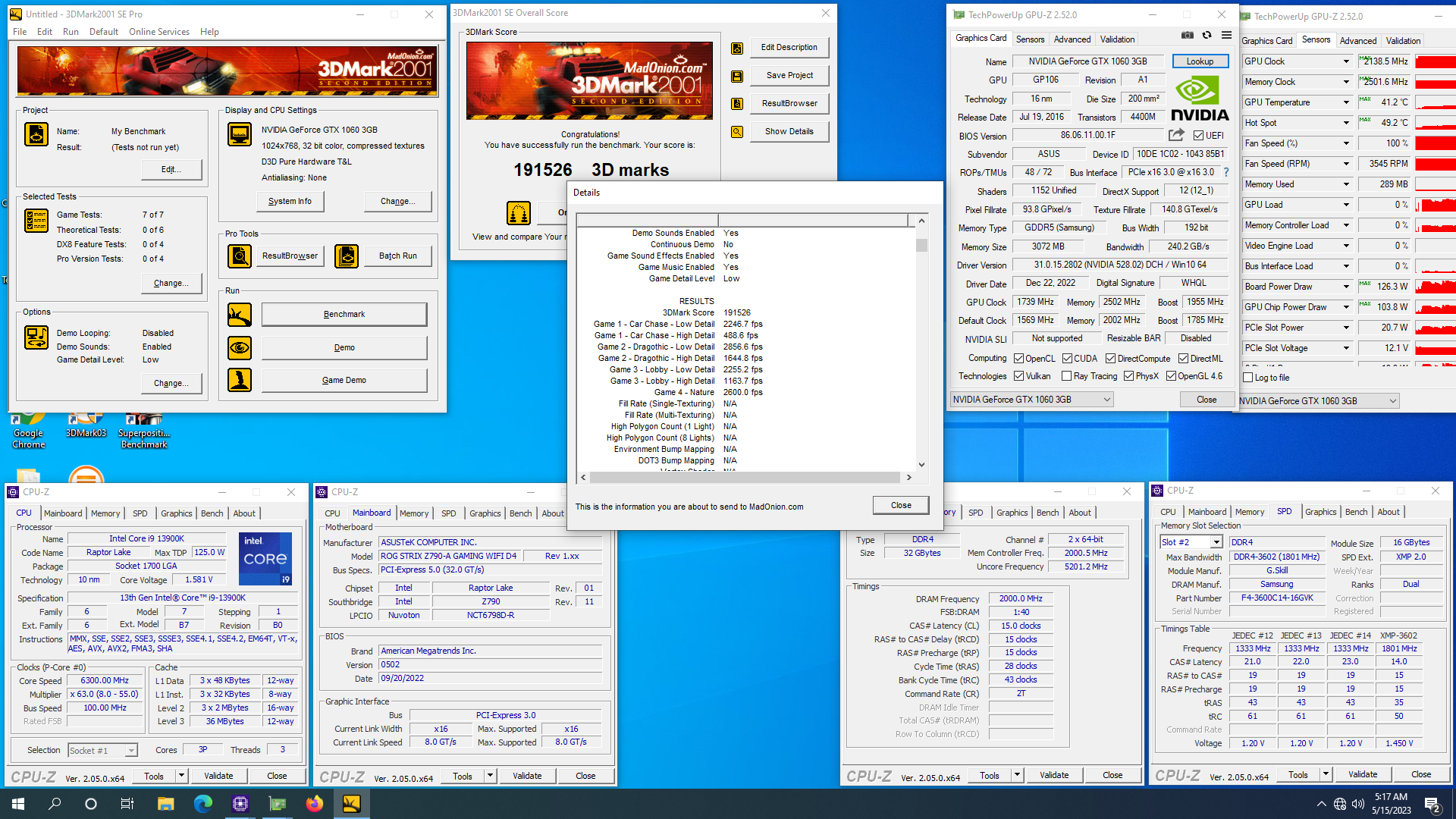The height and width of the screenshot is (819, 1456).
Task: Toggle PhysX checkbox in GPU-Z
Action: point(1129,376)
